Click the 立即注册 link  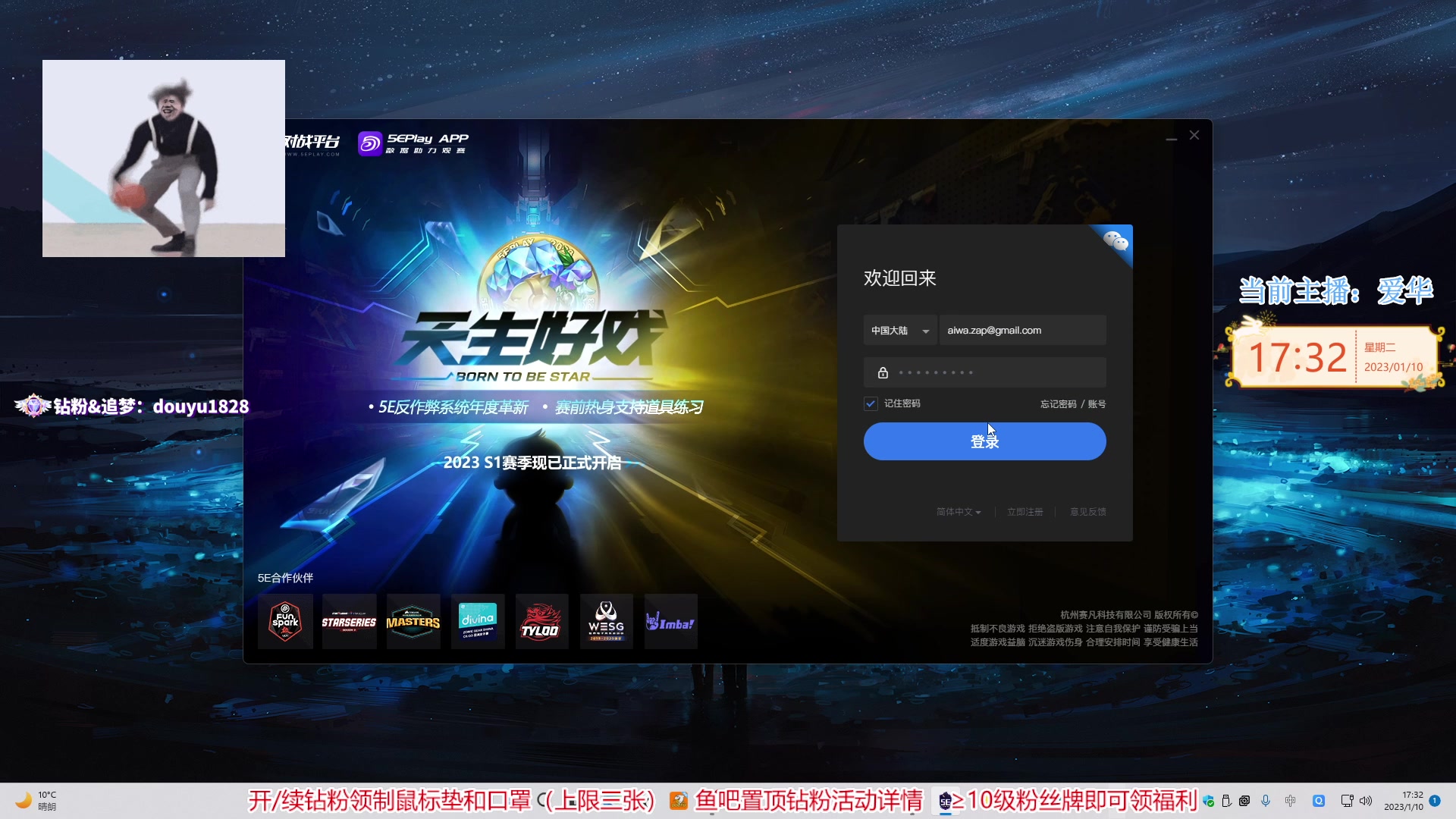(x=1025, y=512)
